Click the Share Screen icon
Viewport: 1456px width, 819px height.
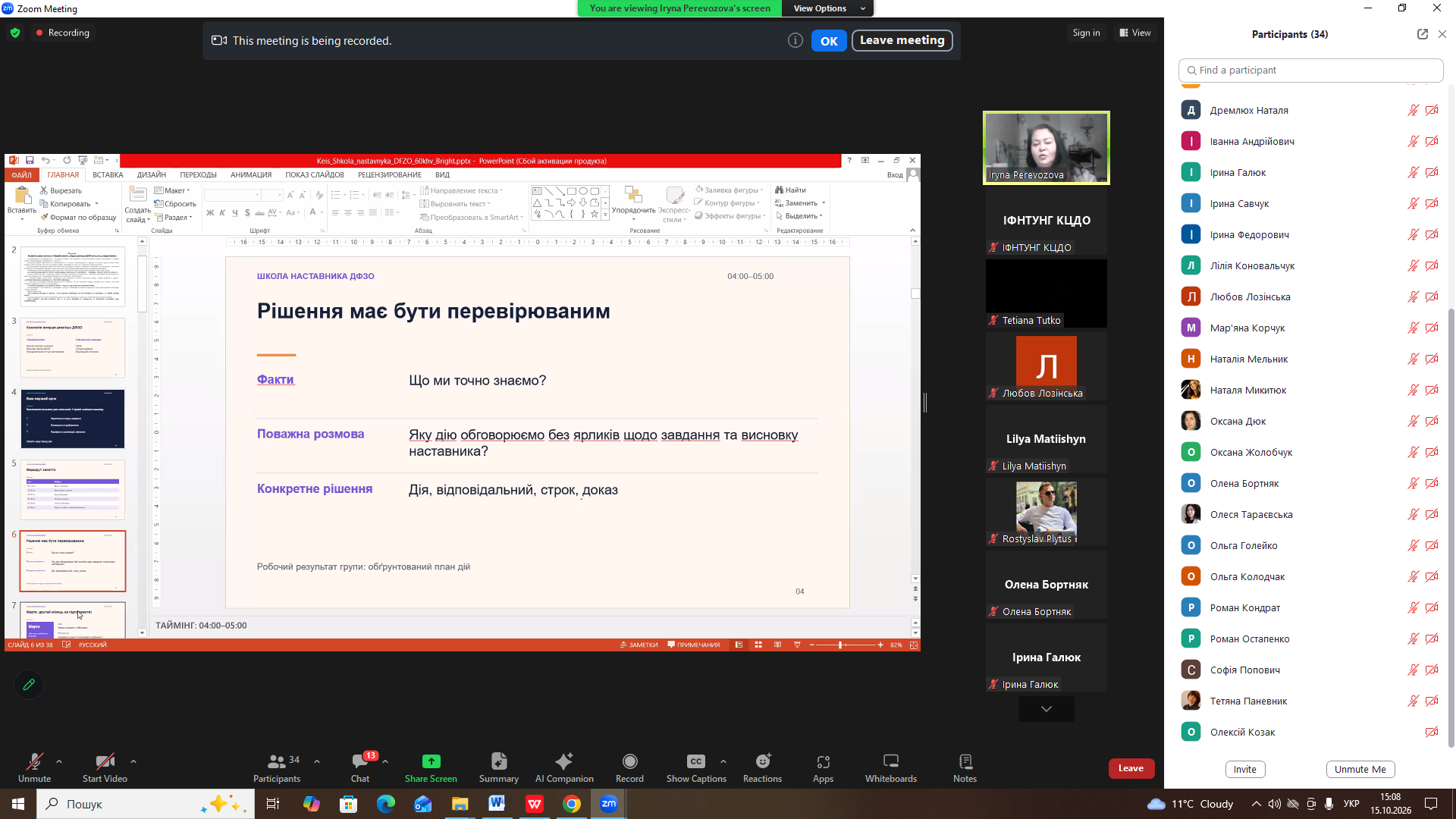431,761
